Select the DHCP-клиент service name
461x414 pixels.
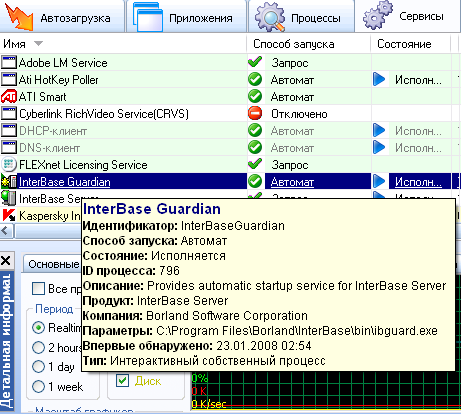[53, 131]
